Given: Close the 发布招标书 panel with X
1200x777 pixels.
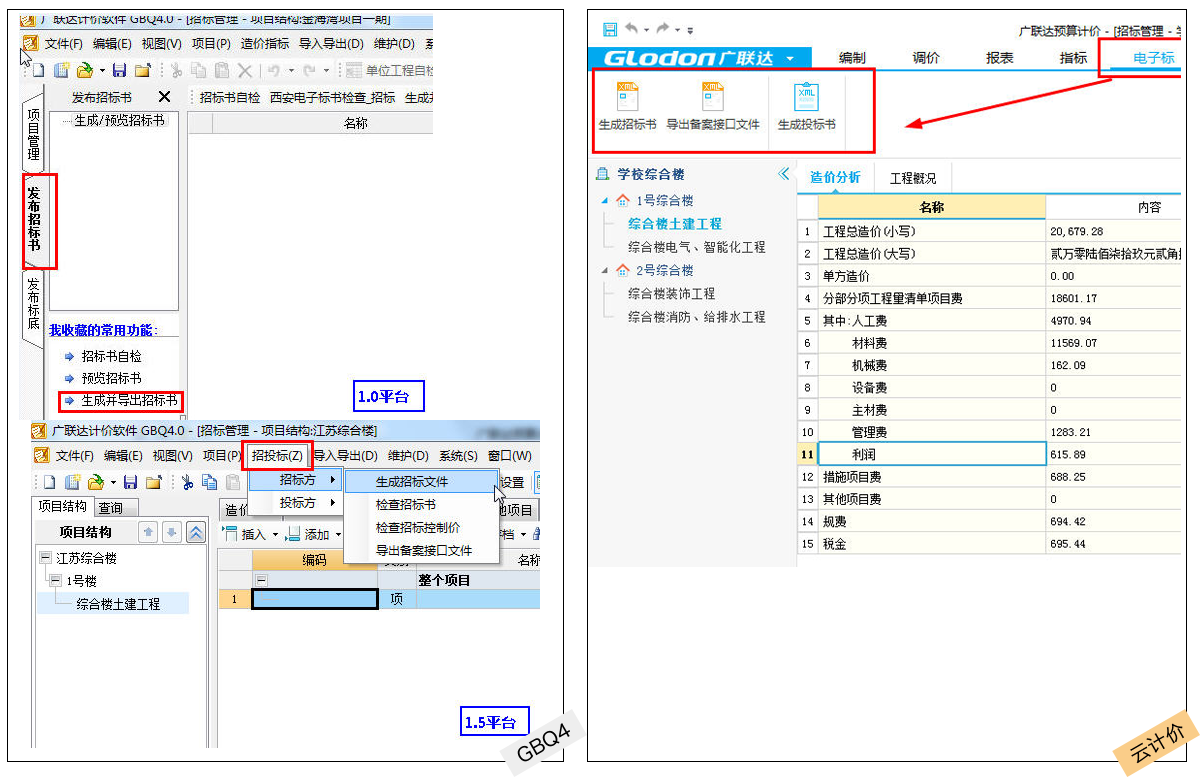Looking at the screenshot, I should [x=165, y=97].
